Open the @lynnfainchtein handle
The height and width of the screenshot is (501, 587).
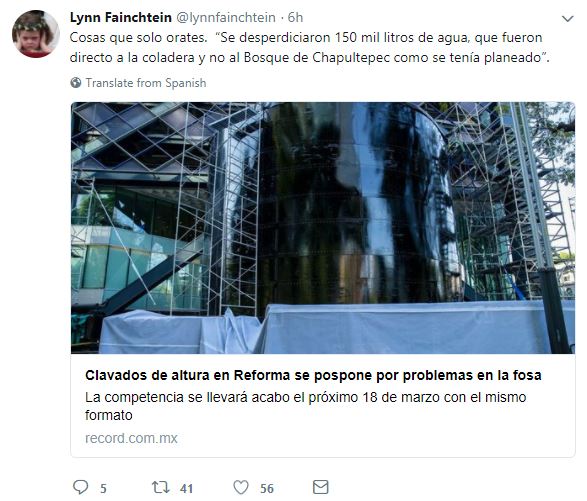point(226,17)
